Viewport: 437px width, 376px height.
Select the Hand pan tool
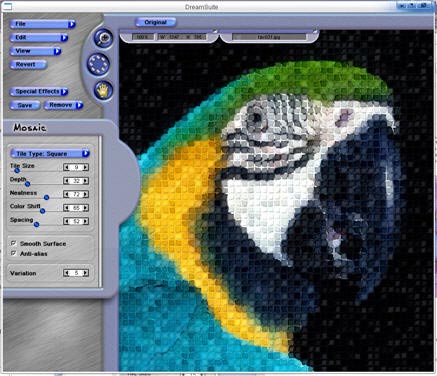click(103, 90)
